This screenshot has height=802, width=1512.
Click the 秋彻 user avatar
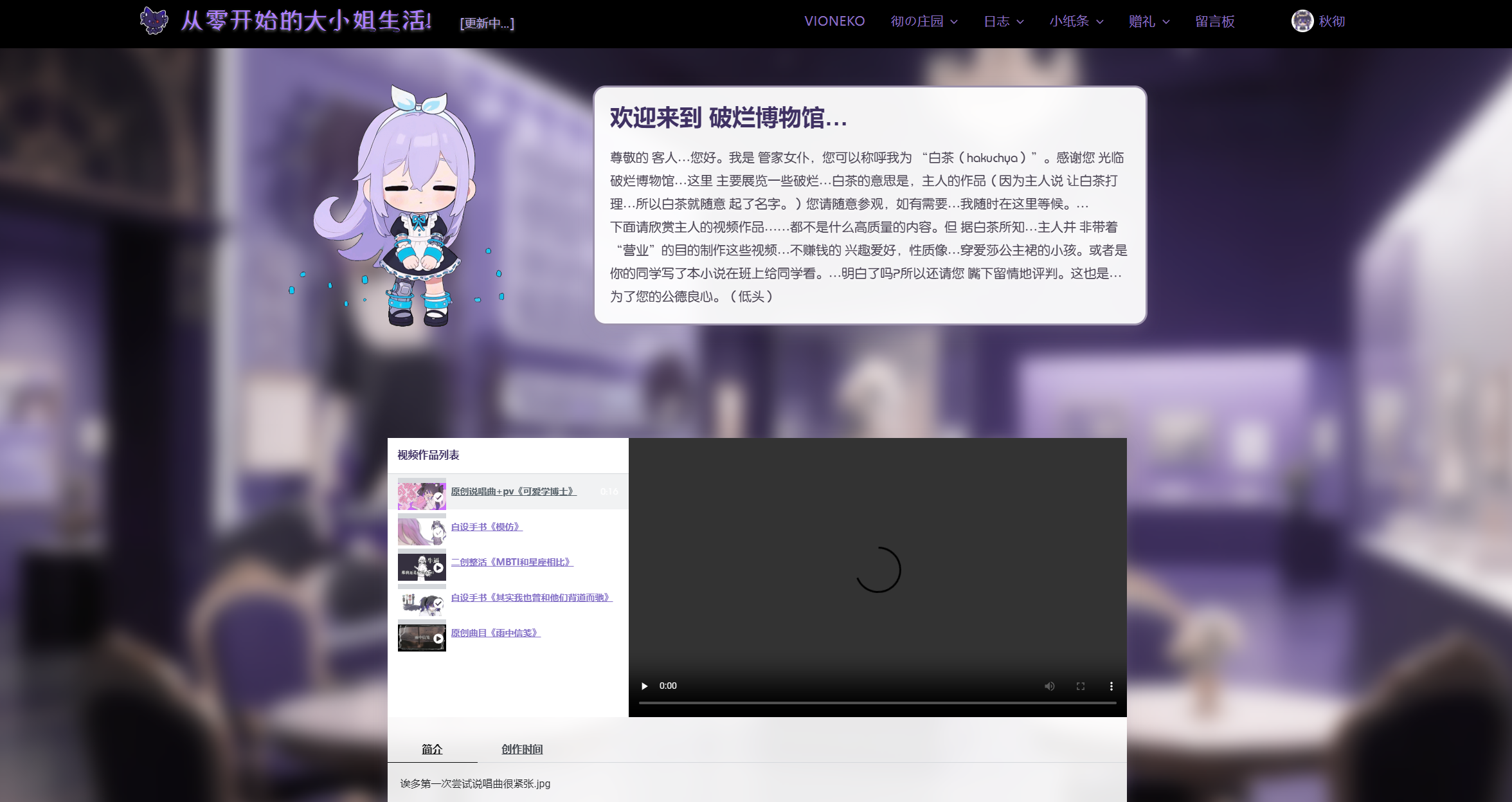point(1302,21)
